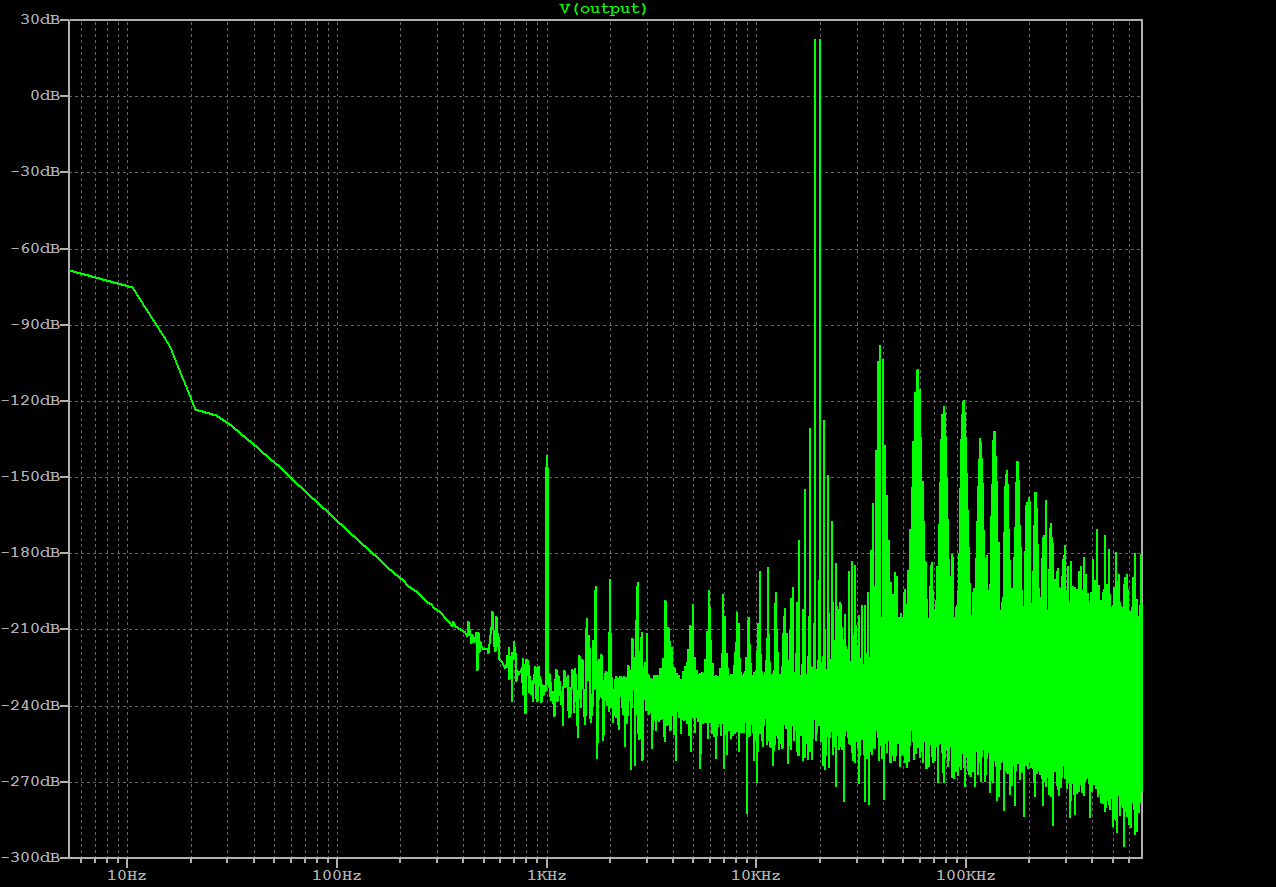Click the 0dB axis label
The height and width of the screenshot is (887, 1276).
[45, 95]
